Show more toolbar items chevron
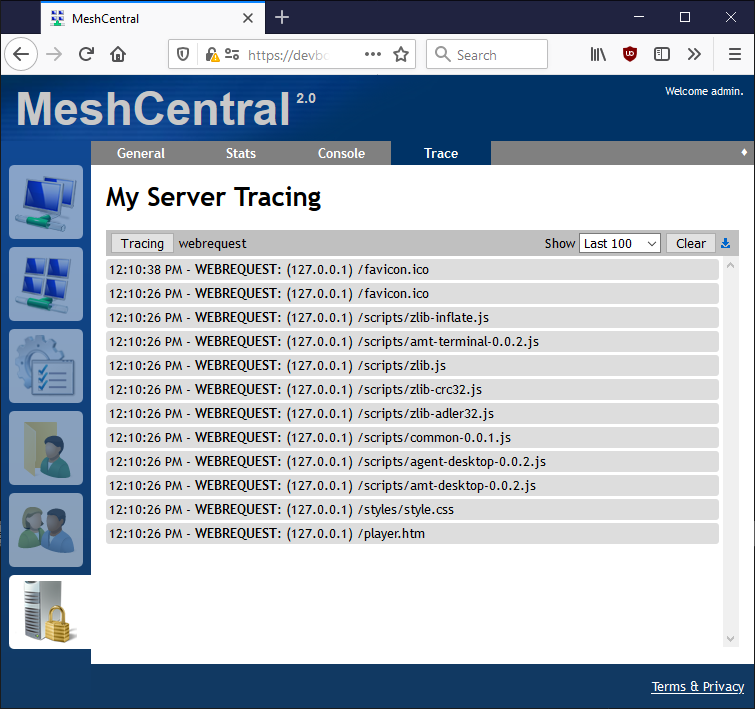This screenshot has height=709, width=755. [x=694, y=54]
